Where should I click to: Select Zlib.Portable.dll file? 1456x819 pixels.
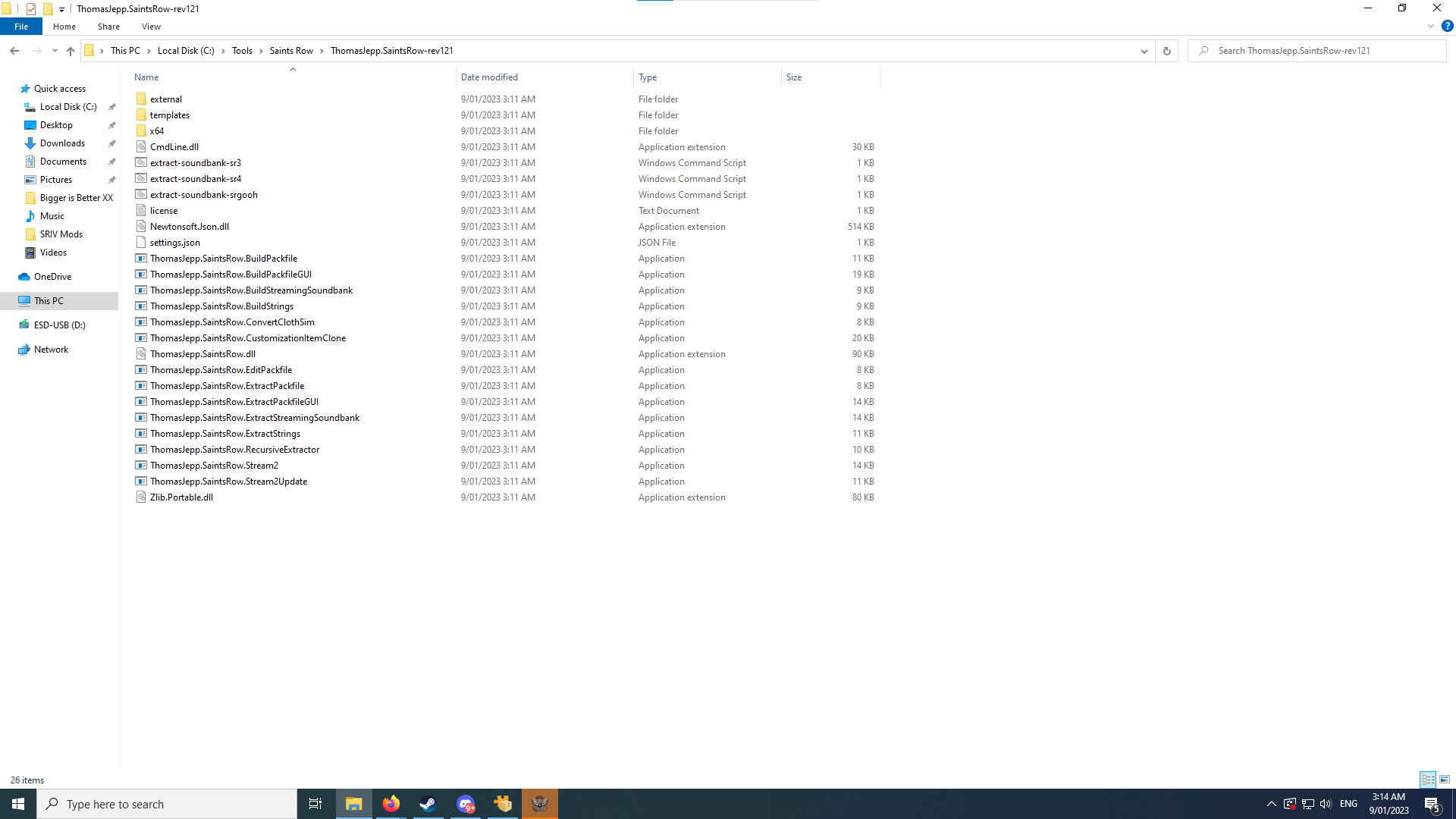pyautogui.click(x=181, y=497)
